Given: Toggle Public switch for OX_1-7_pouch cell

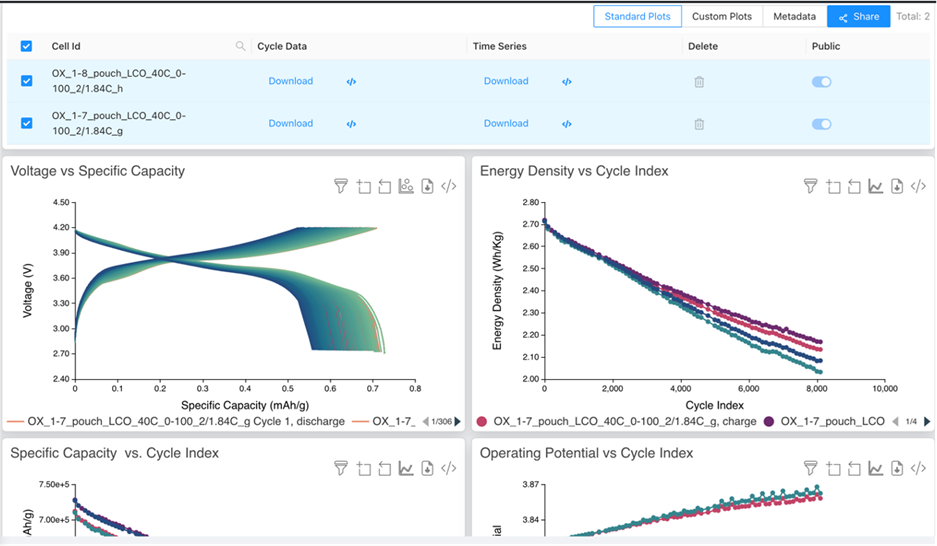Looking at the screenshot, I should [821, 124].
